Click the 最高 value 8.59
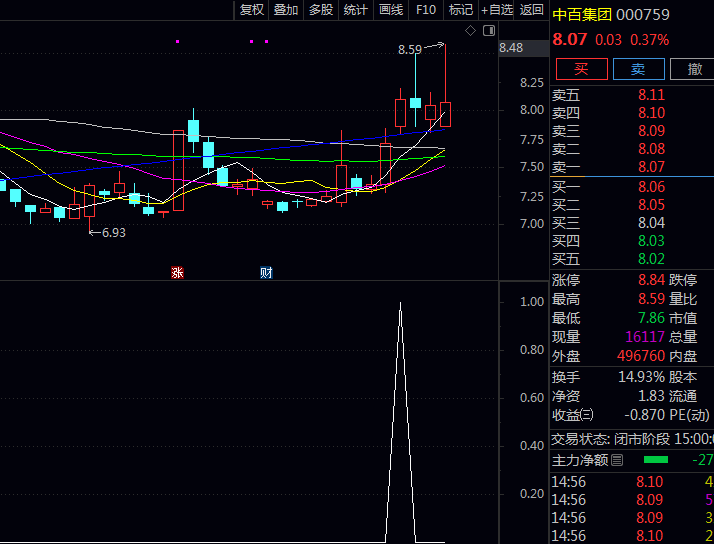Viewport: 714px width, 544px height. click(x=651, y=299)
